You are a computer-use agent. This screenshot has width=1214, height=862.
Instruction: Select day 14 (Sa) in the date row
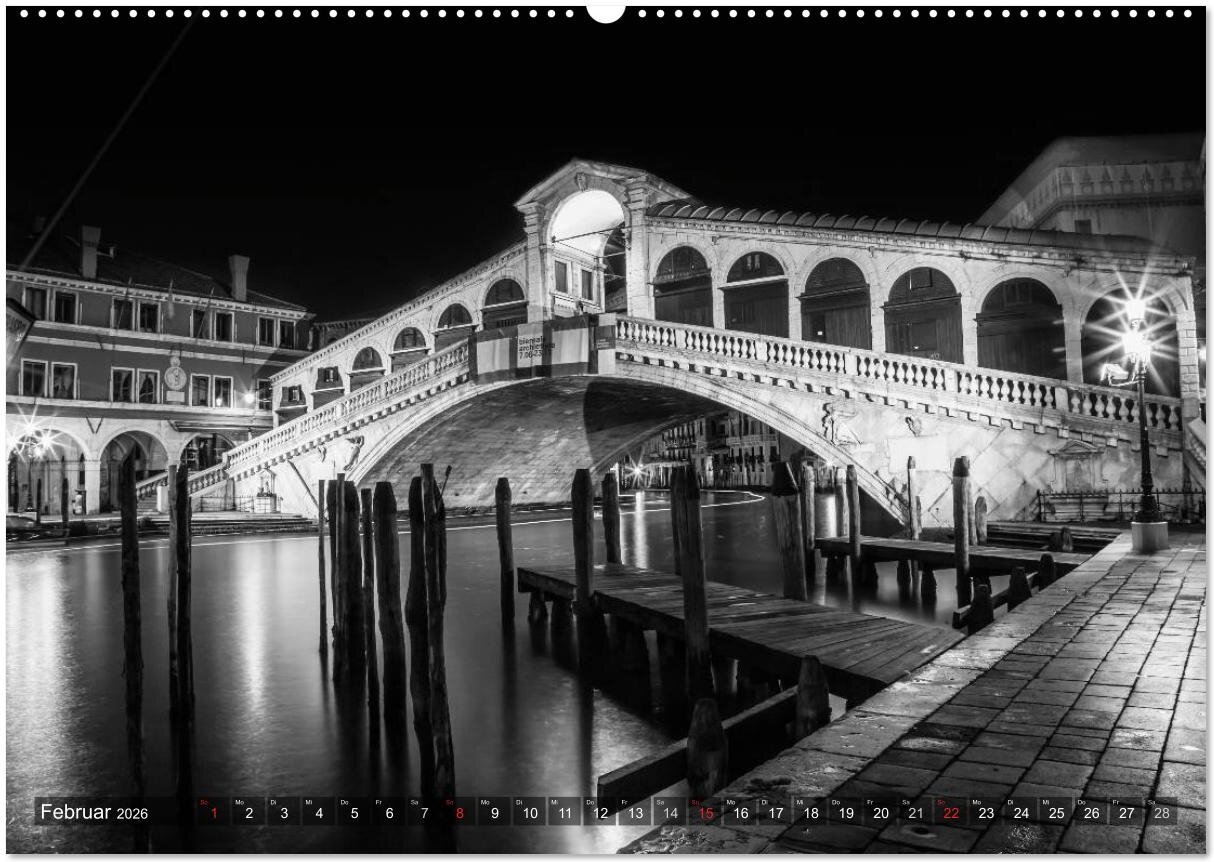(670, 812)
